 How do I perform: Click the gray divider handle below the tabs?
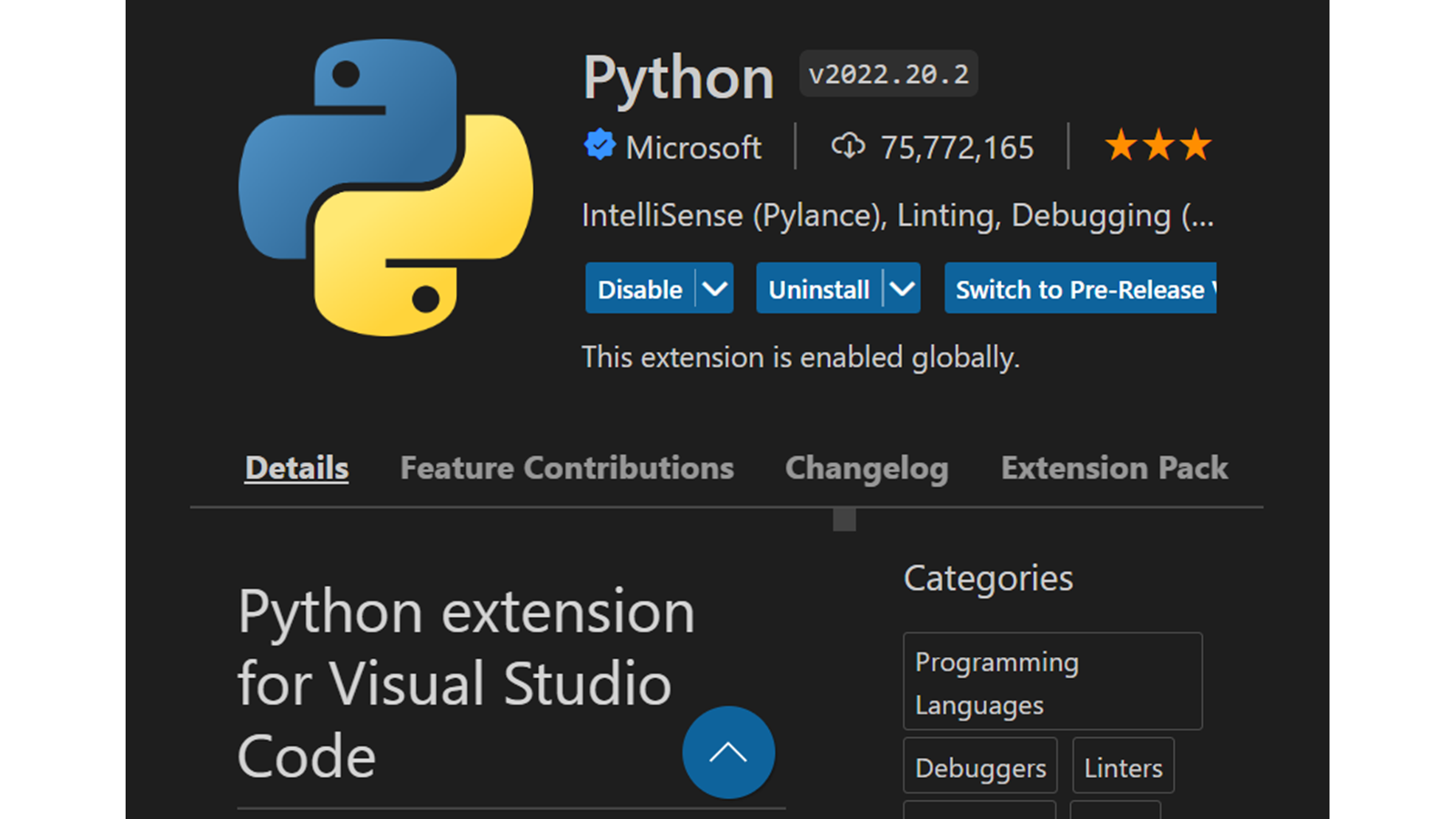[x=844, y=520]
